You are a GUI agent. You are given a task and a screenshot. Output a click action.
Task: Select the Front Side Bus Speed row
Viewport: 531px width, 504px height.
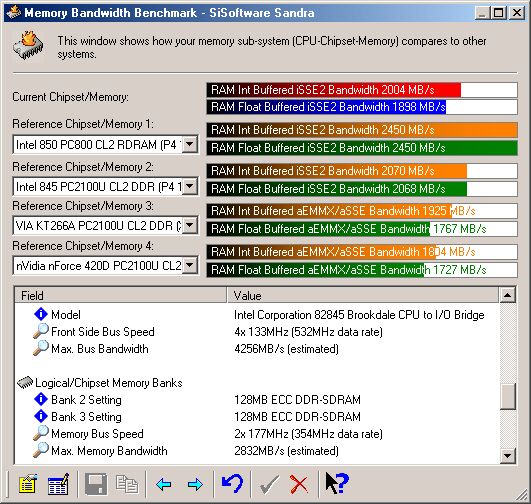pyautogui.click(x=257, y=332)
